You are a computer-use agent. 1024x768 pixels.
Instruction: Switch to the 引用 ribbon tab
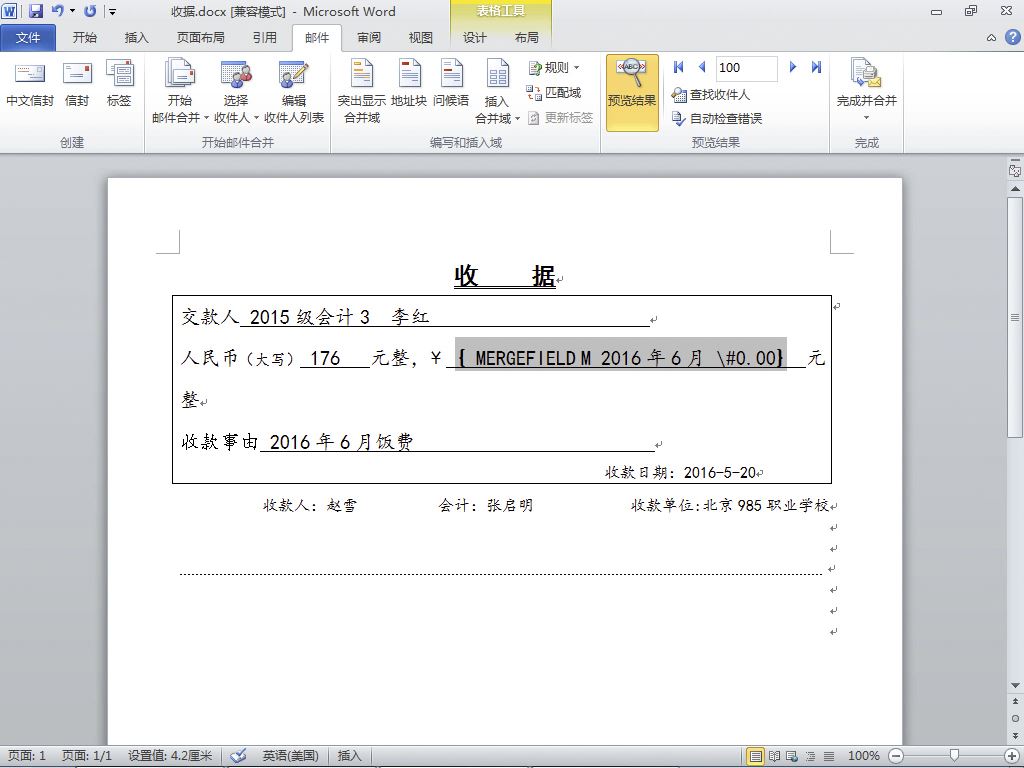point(264,38)
